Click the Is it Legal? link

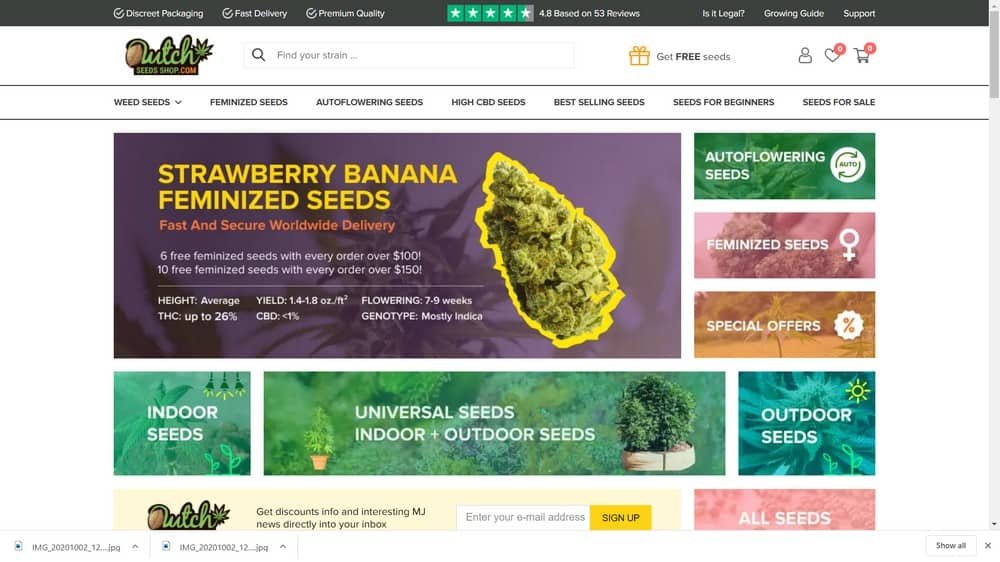click(723, 13)
